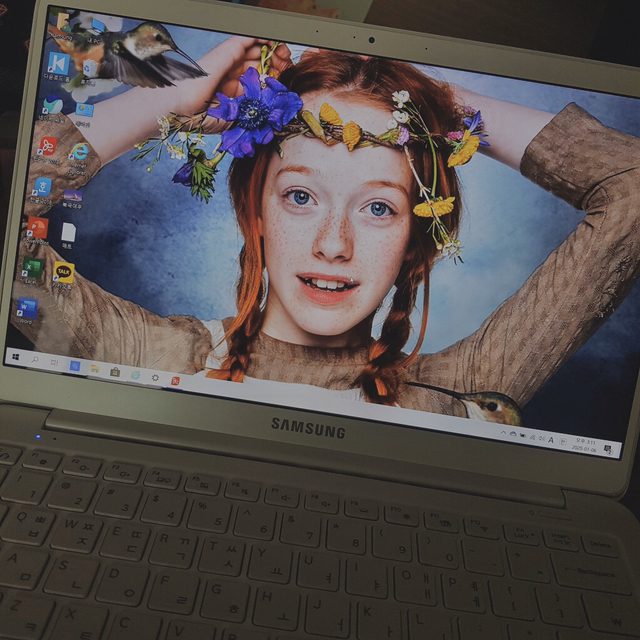Launch the Word desktop shortcut
The image size is (640, 640).
coord(27,310)
